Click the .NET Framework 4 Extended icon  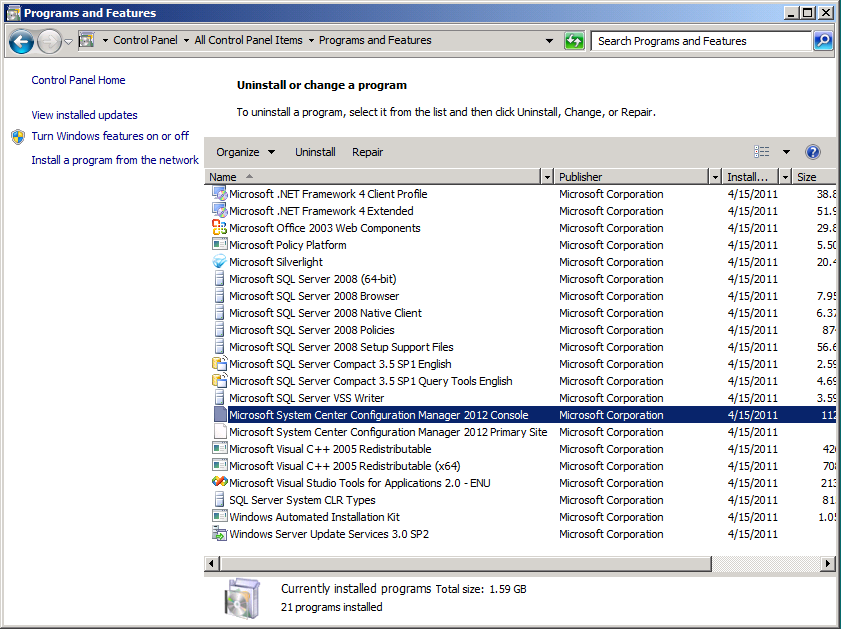[x=219, y=211]
